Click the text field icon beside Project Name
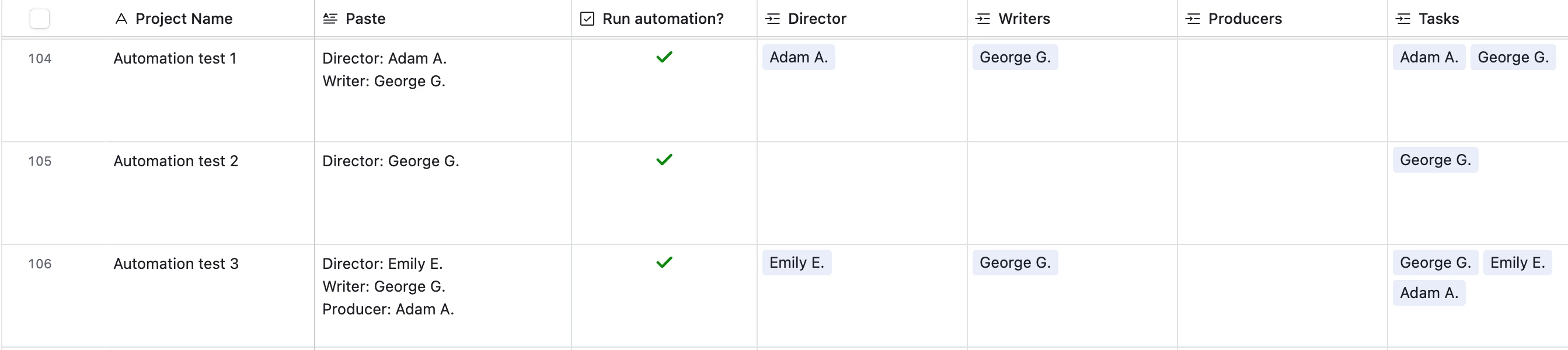1568x350 pixels. 121,19
